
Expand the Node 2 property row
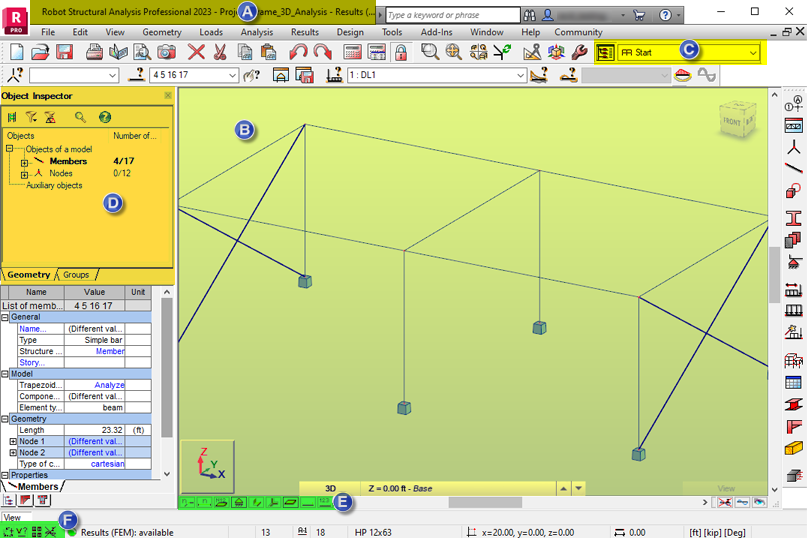pos(13,453)
